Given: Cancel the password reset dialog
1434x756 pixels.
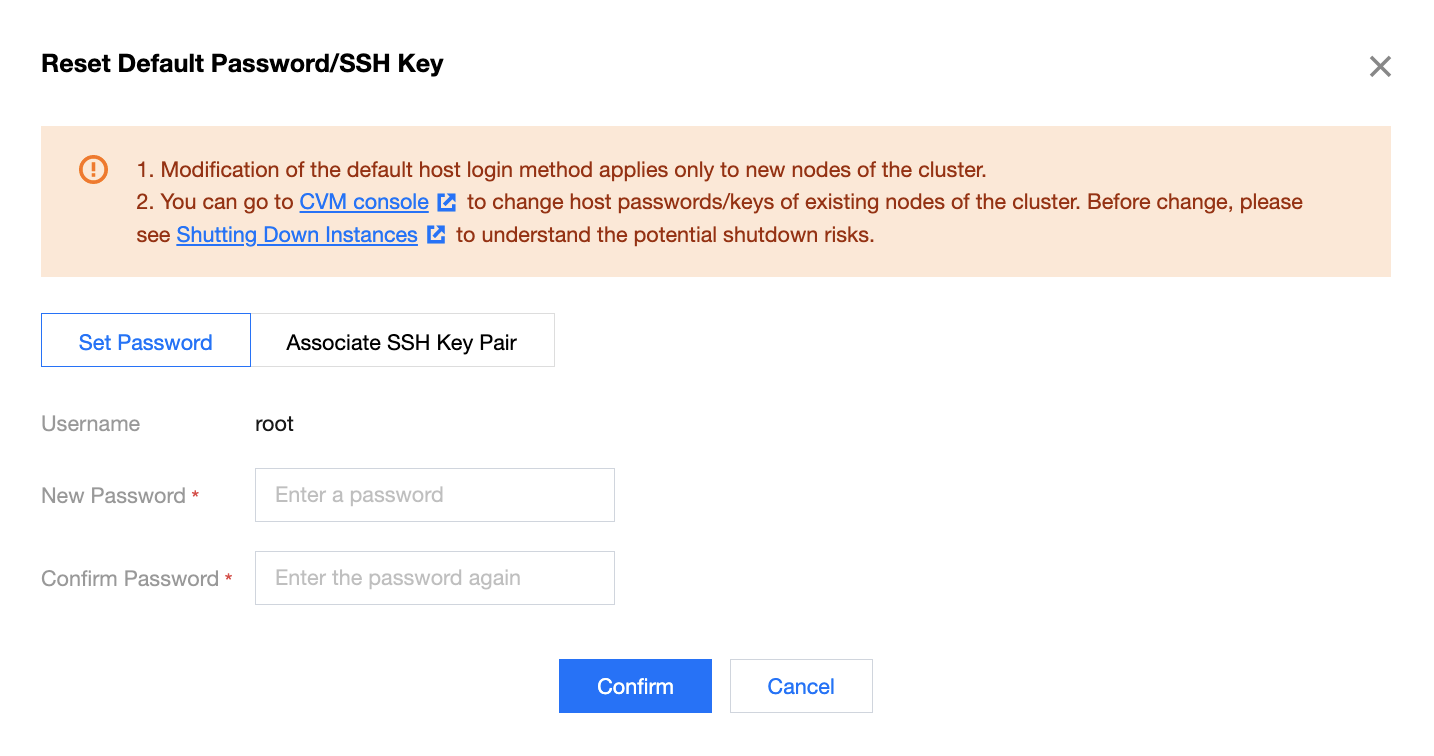Looking at the screenshot, I should [x=801, y=686].
